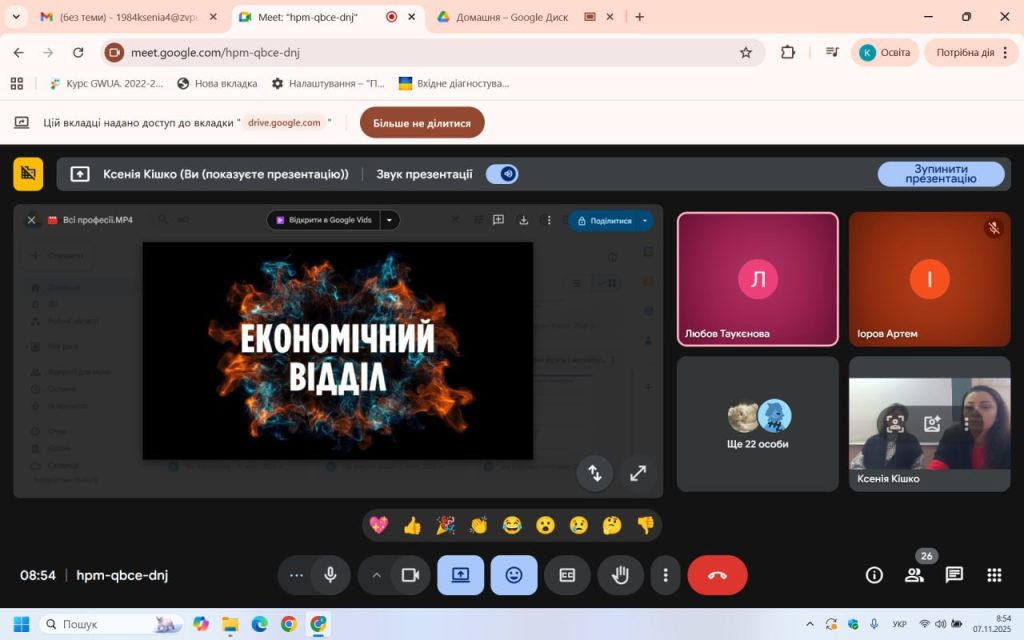
Task: Switch to the Gmail browser tab
Action: tap(115, 17)
